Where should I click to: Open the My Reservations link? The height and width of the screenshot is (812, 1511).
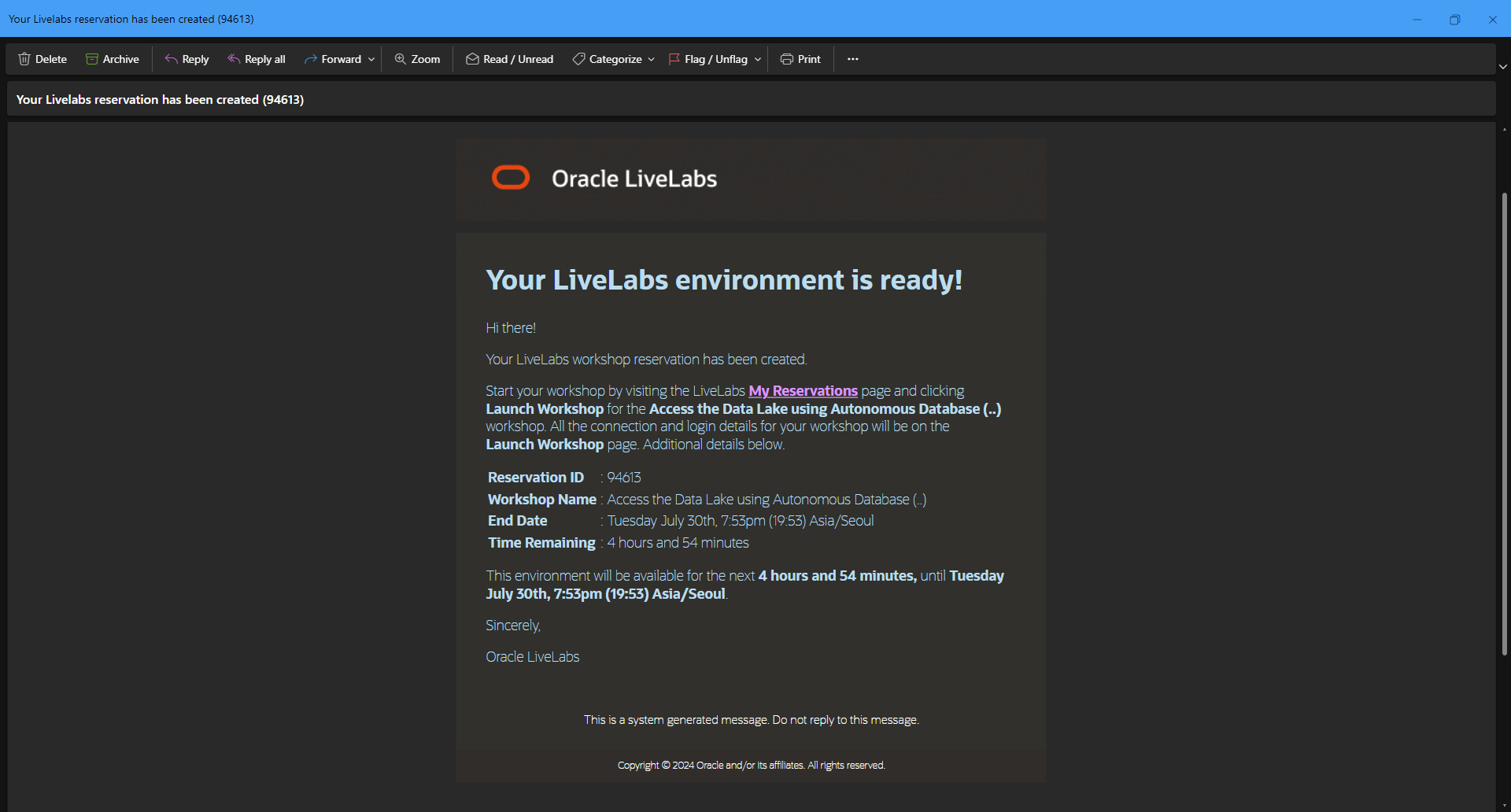[803, 391]
